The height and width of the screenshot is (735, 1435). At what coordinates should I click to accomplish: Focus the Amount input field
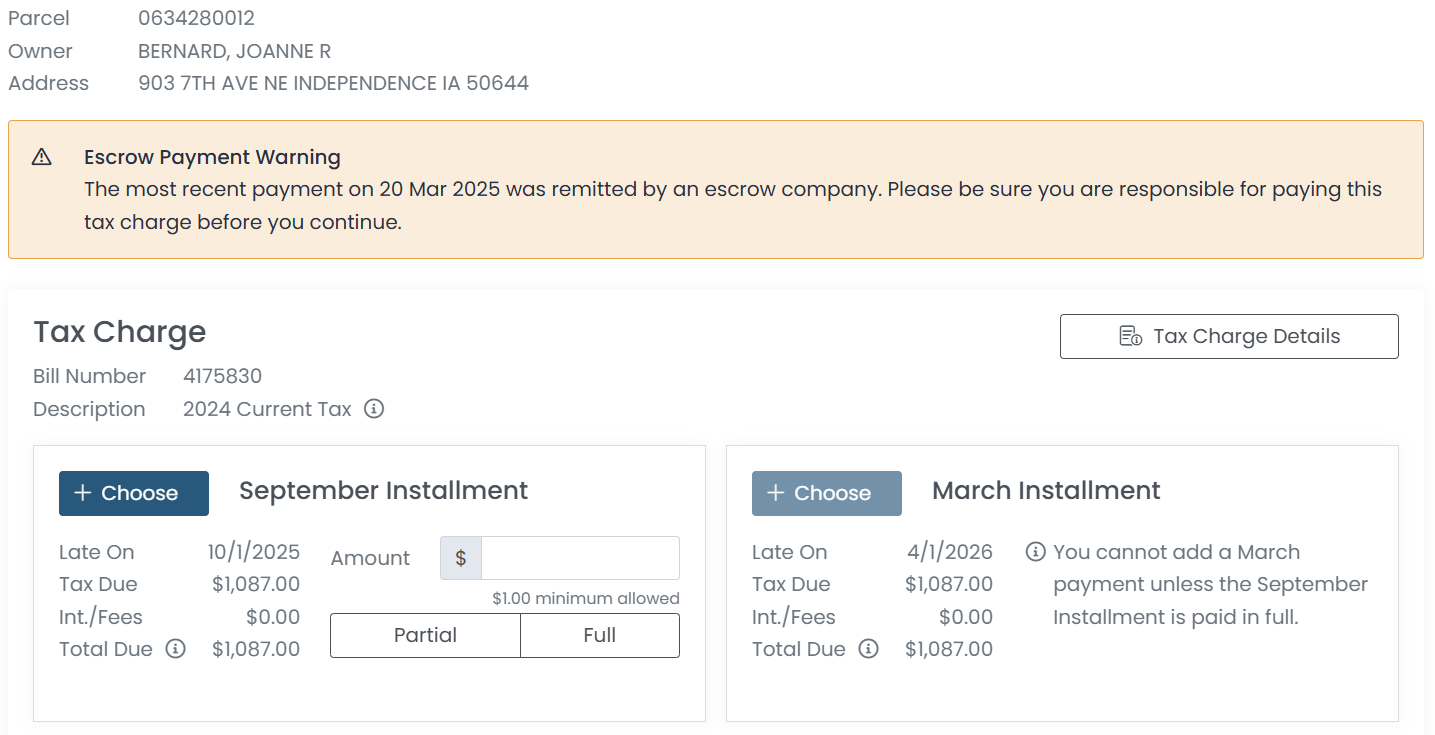580,558
